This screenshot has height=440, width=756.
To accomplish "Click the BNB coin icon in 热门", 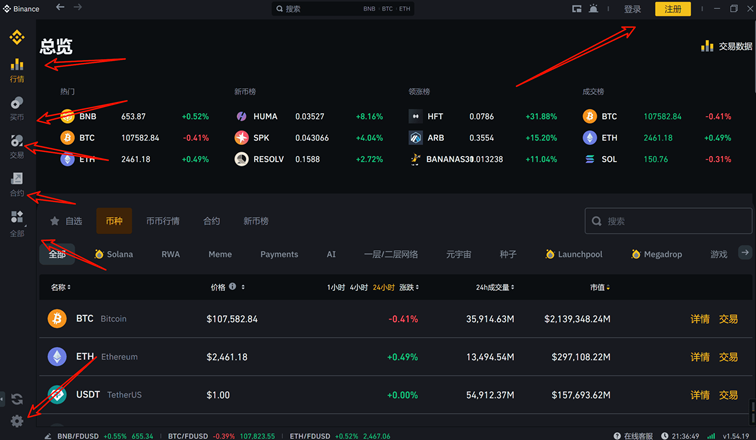I will [x=67, y=116].
